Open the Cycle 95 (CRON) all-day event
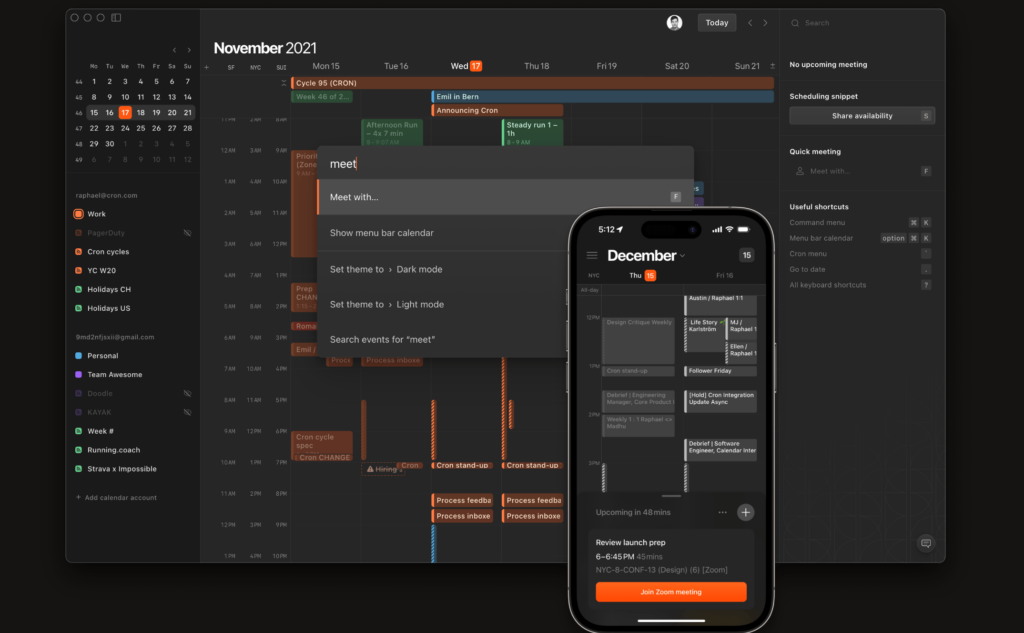1024x633 pixels. coord(532,83)
